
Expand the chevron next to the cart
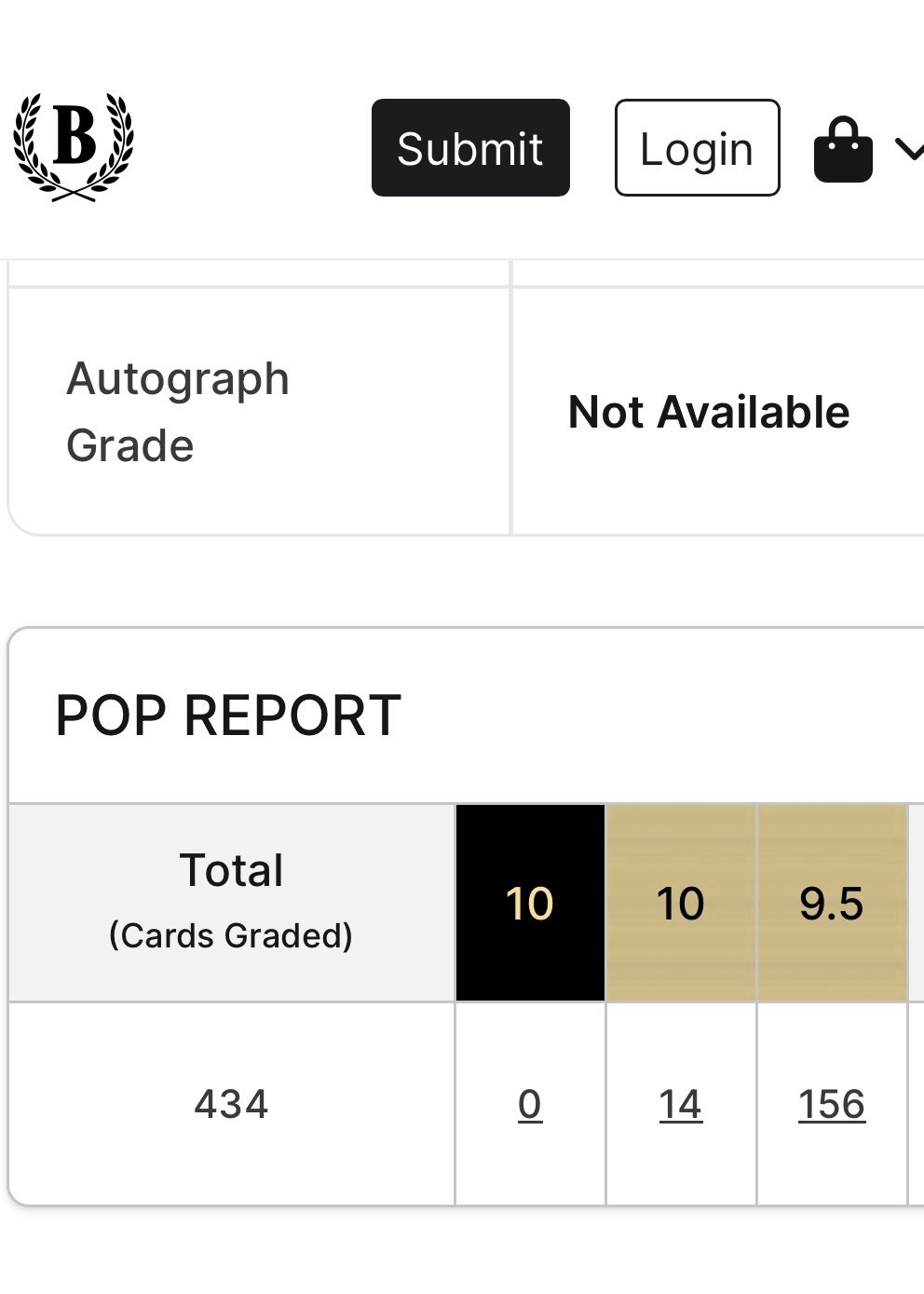tap(908, 149)
